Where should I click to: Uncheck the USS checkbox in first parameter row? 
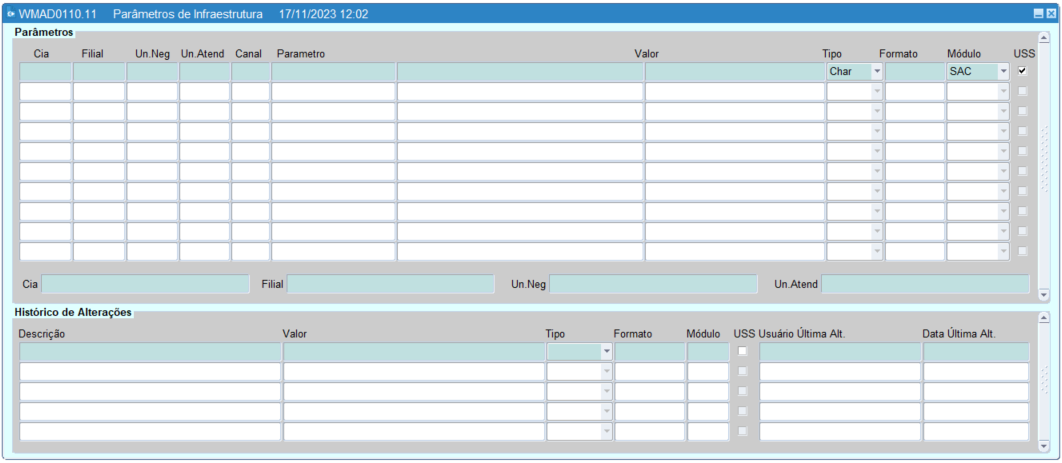(x=1022, y=72)
